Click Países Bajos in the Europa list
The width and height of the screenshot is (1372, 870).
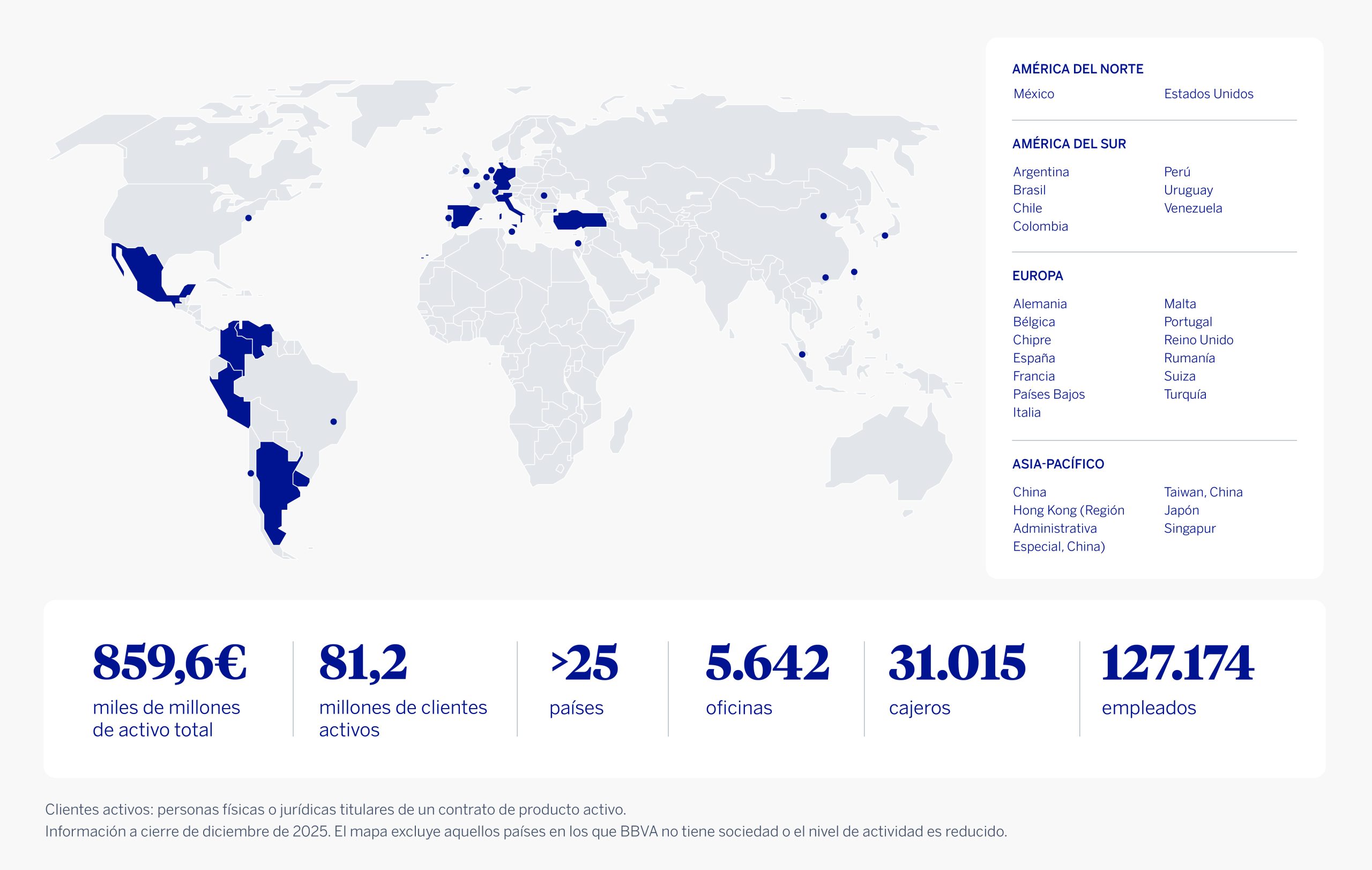[1048, 395]
